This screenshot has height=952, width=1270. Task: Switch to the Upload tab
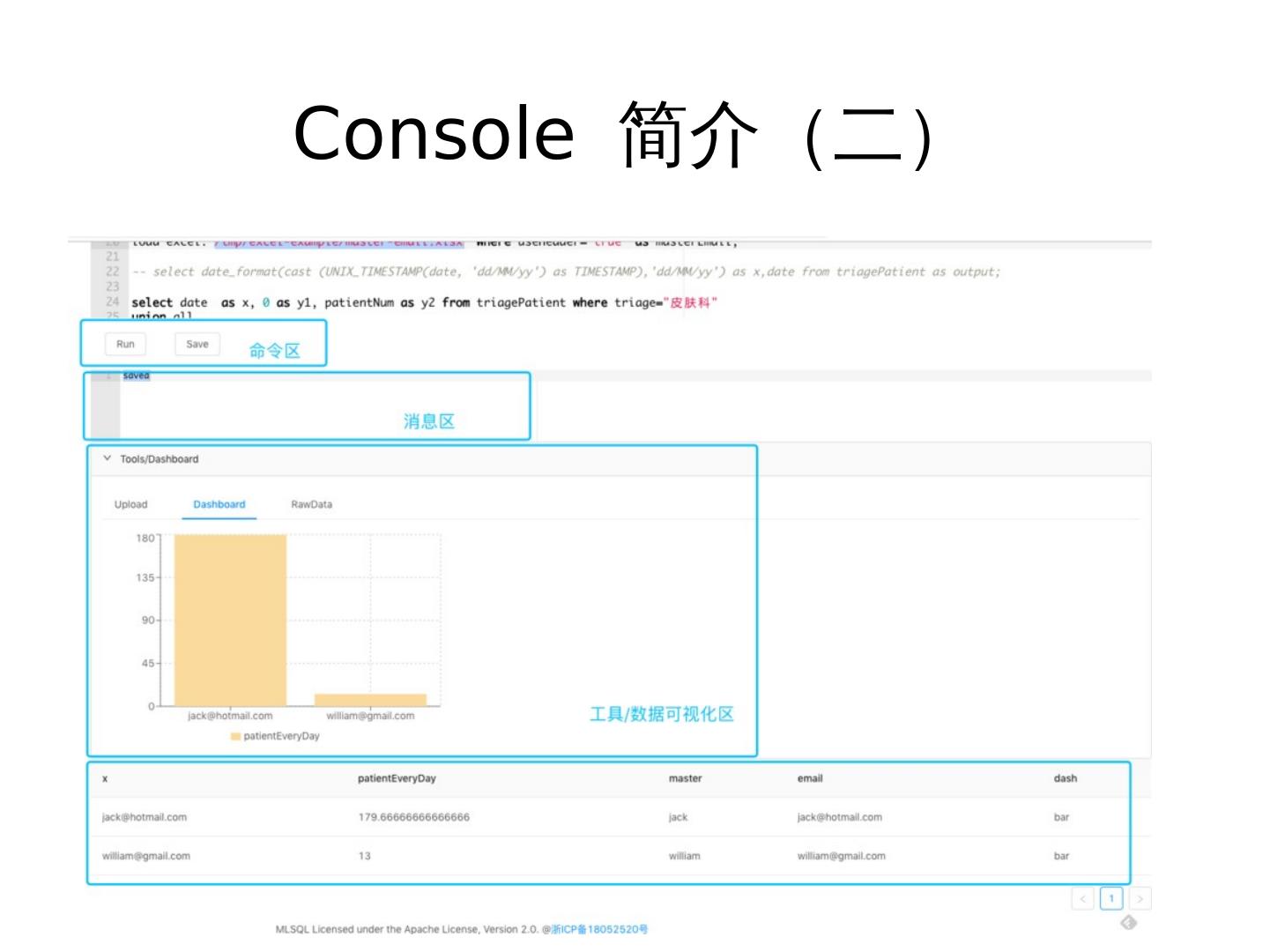pyautogui.click(x=130, y=504)
